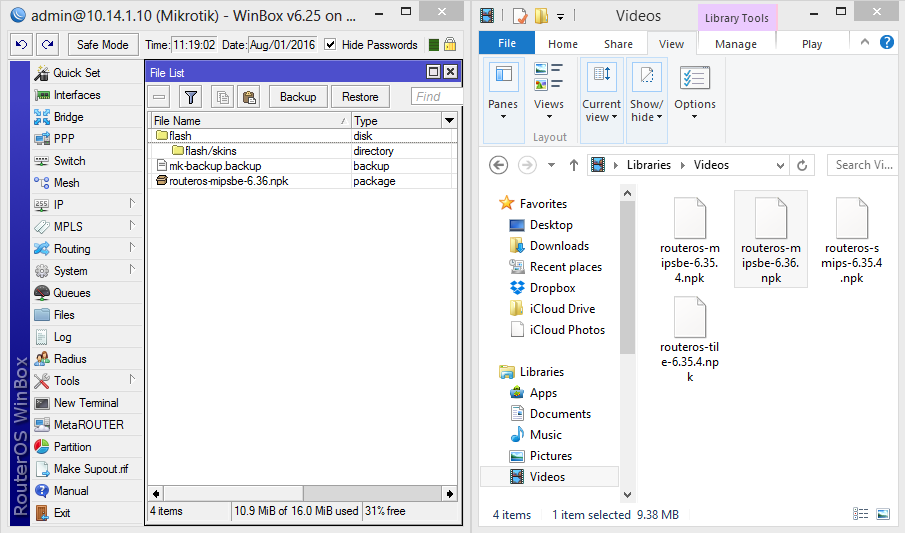This screenshot has height=533, width=905.
Task: Click the Restore button in File List
Action: click(360, 97)
